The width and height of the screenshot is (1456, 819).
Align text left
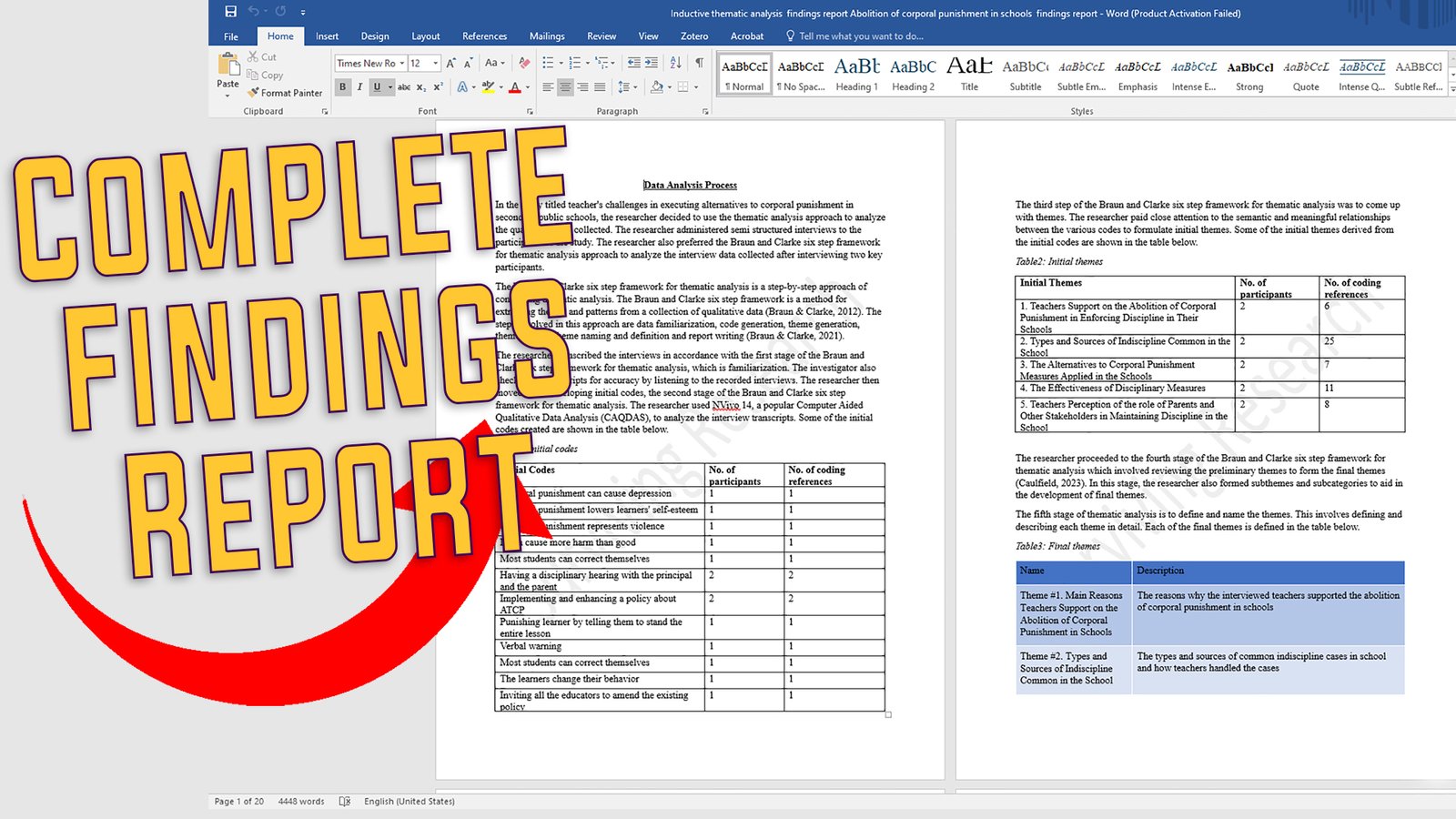click(548, 87)
